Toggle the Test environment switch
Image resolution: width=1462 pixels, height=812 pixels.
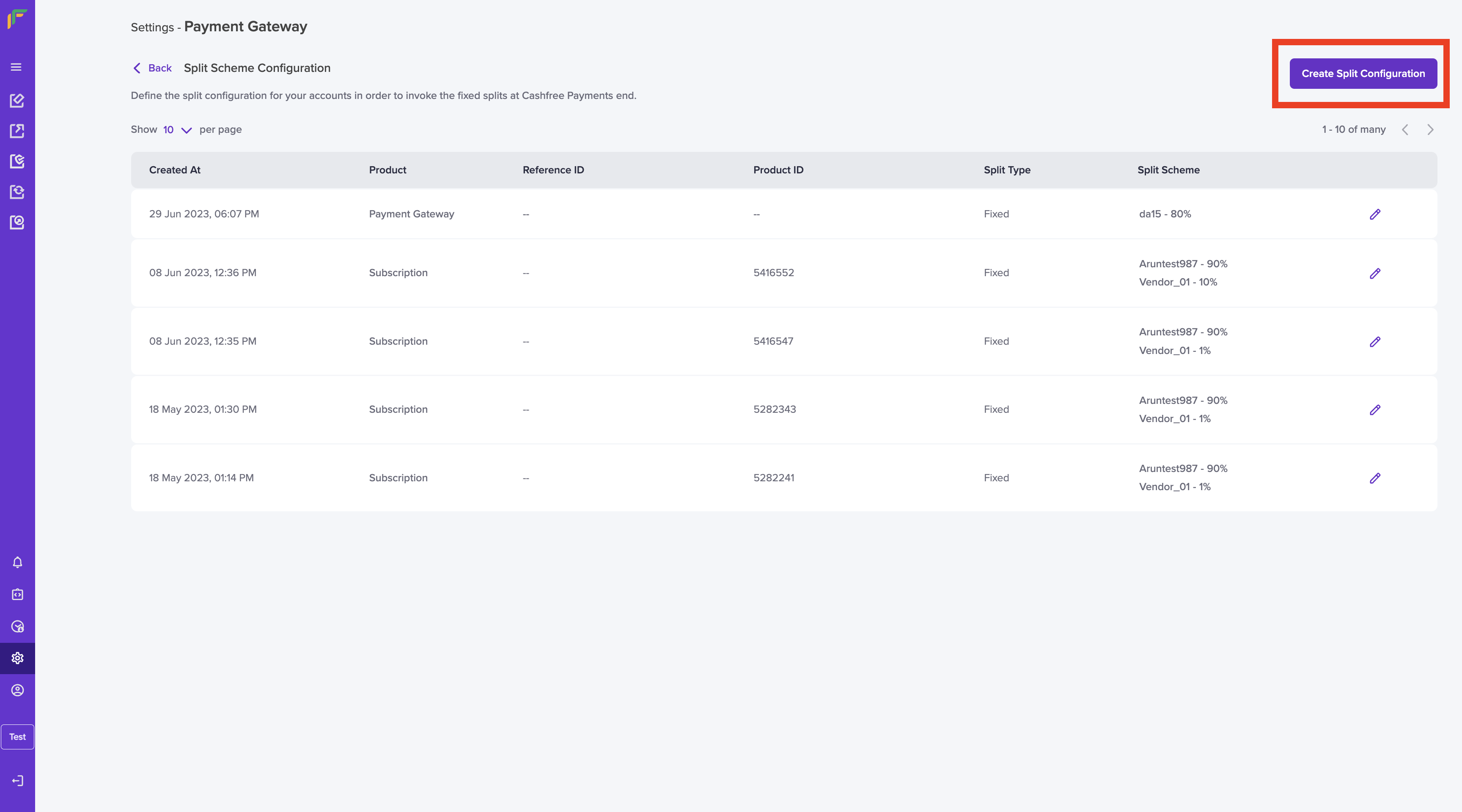pos(18,737)
